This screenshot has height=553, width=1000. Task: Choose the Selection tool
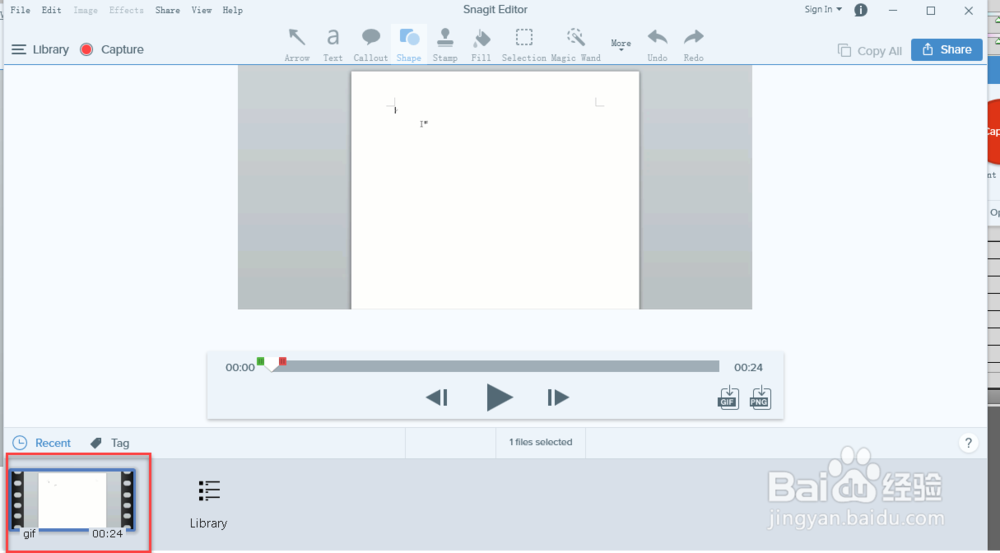524,45
